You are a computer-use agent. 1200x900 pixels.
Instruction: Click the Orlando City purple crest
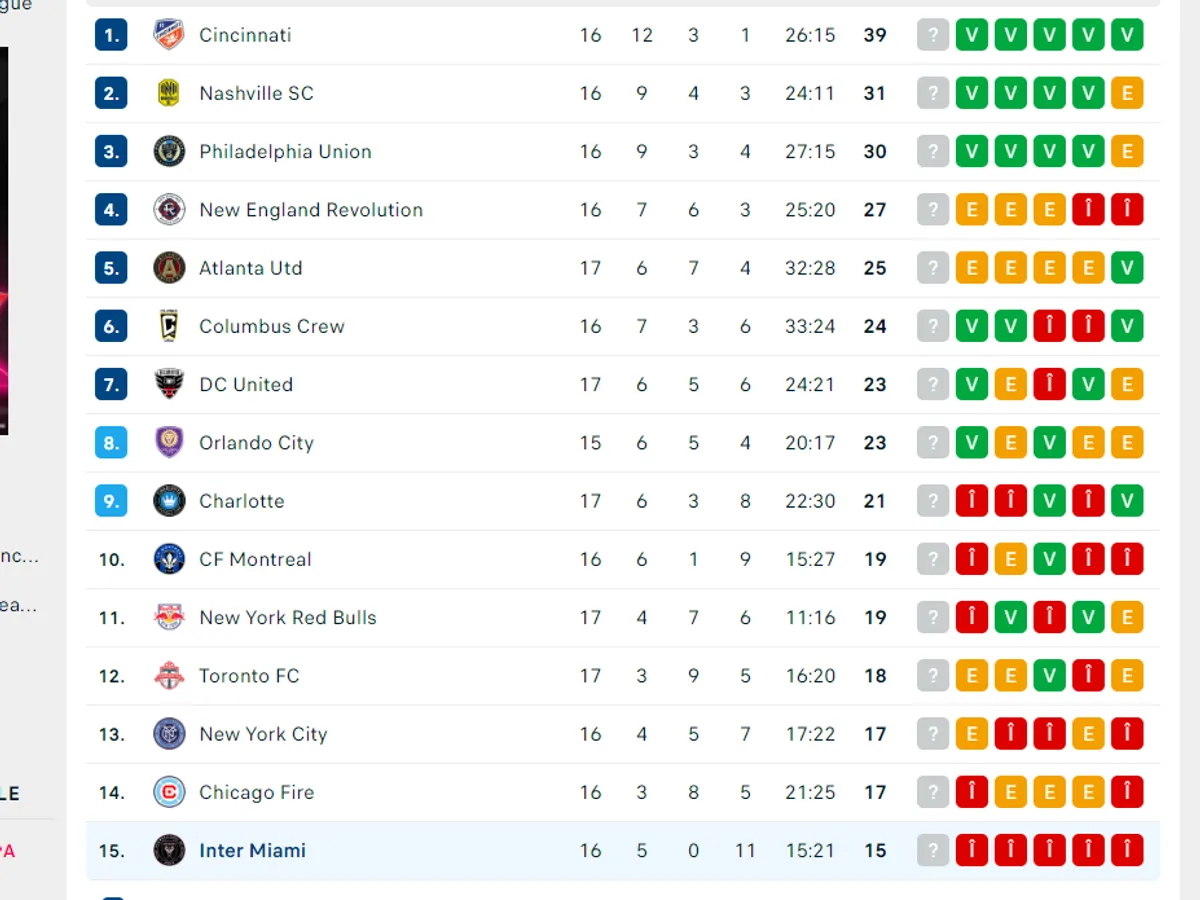tap(169, 443)
